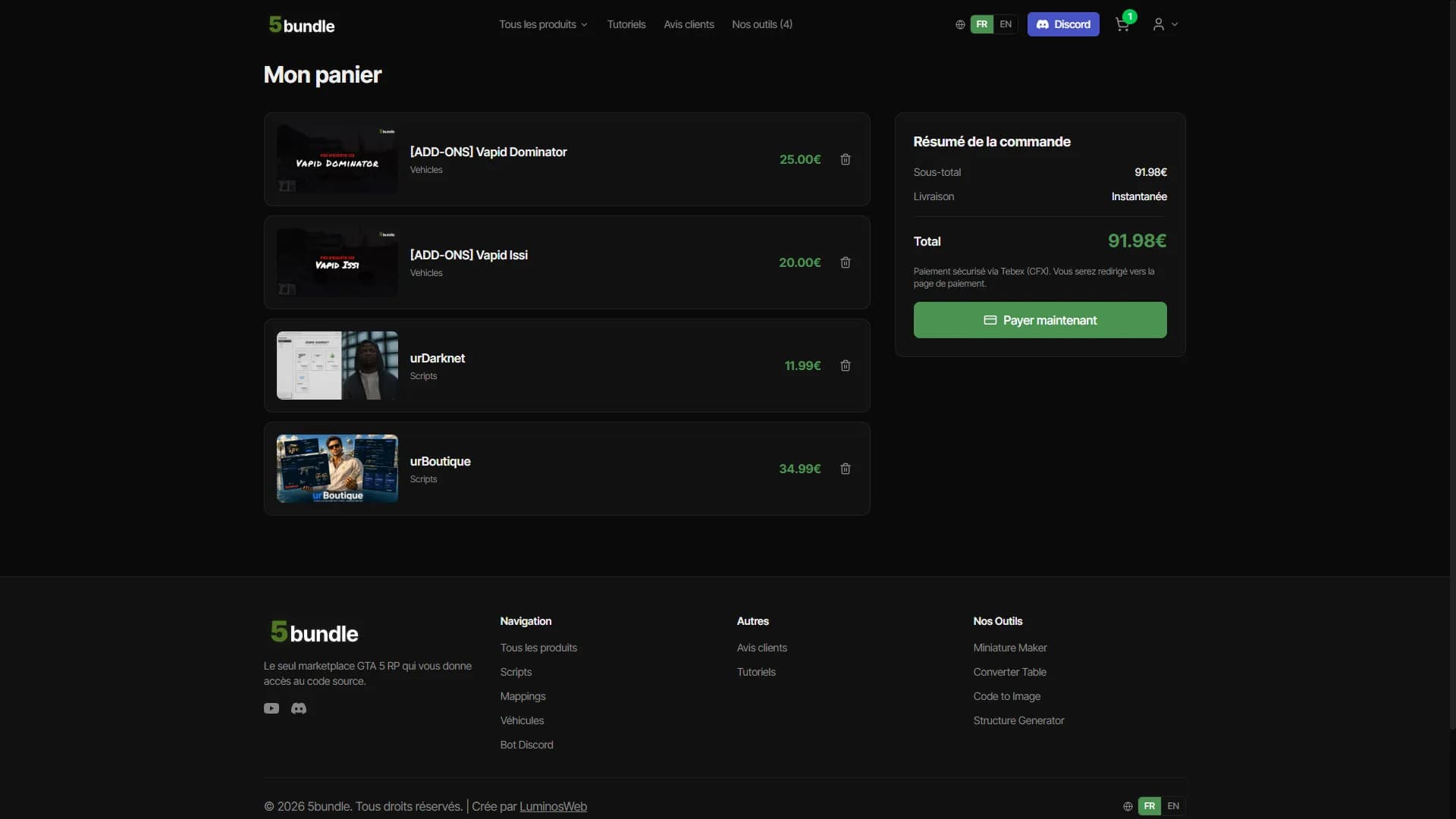Click the urBoutique product title
Image resolution: width=1456 pixels, height=819 pixels.
point(440,461)
